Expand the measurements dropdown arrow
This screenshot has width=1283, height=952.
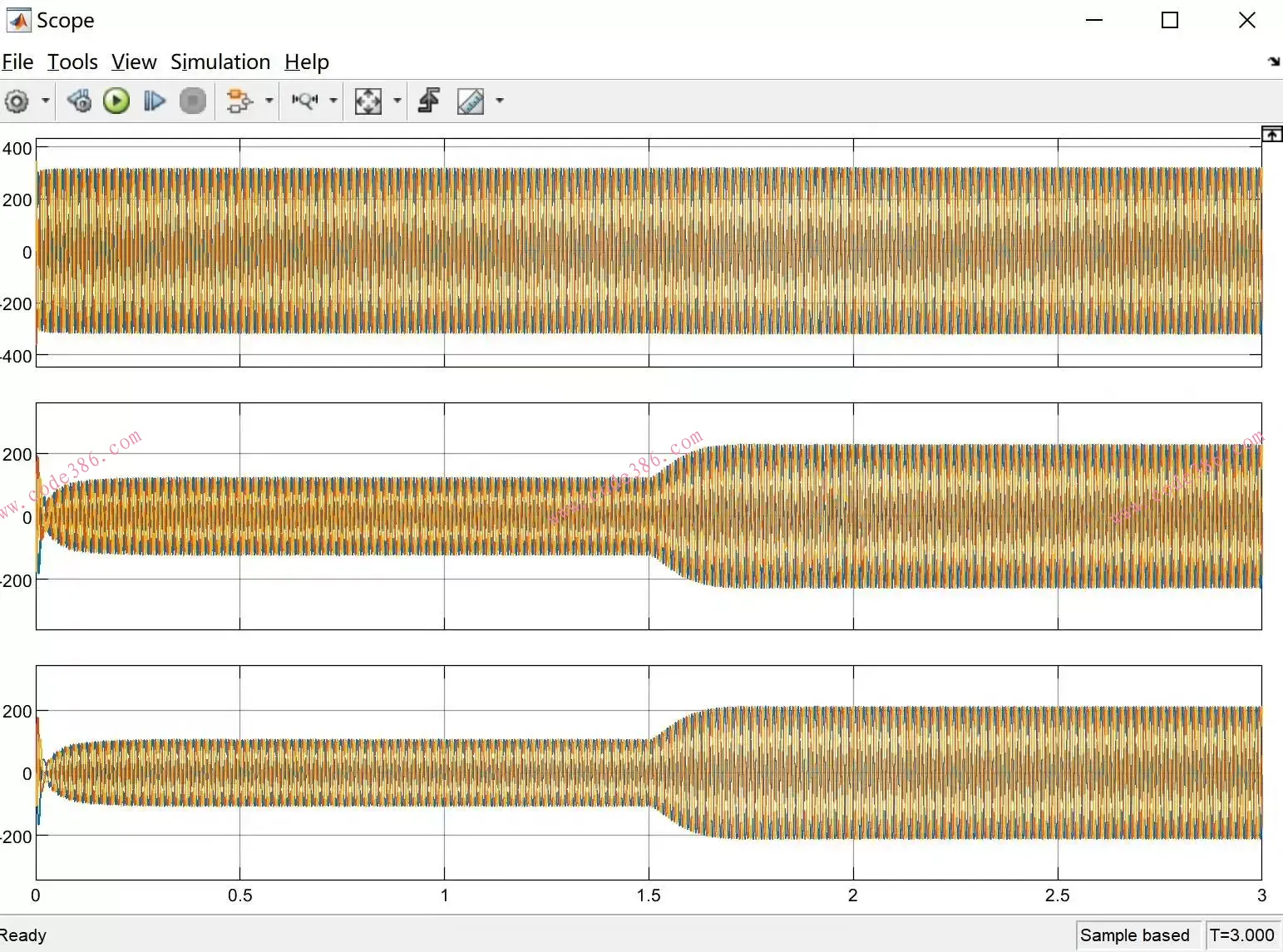click(500, 101)
